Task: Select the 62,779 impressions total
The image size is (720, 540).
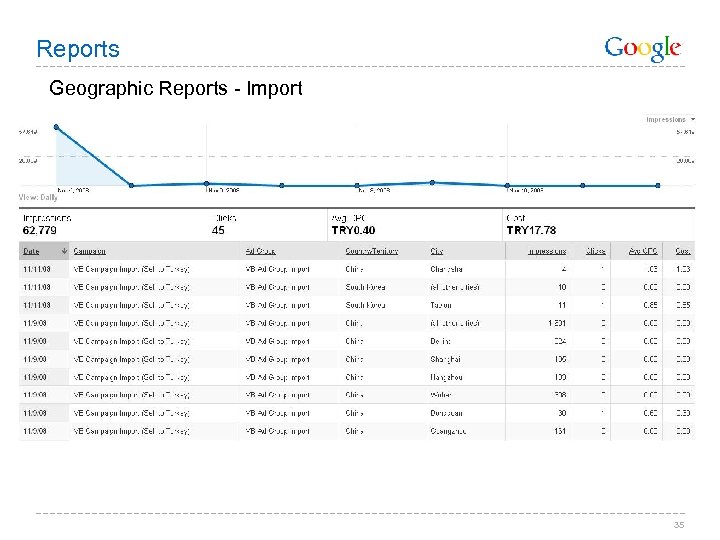Action: point(39,230)
